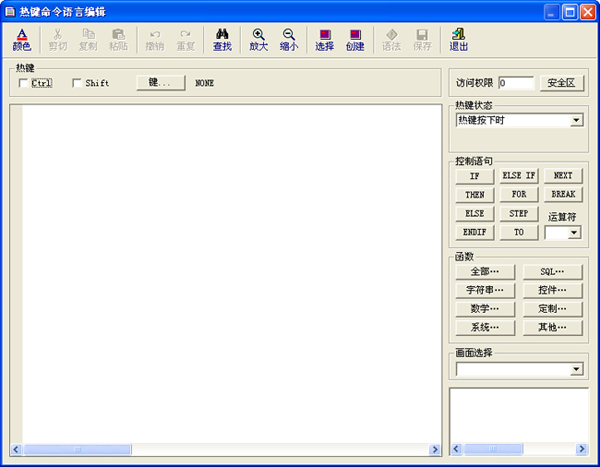Click the 访问权限 input field
This screenshot has height=467, width=600.
[516, 83]
